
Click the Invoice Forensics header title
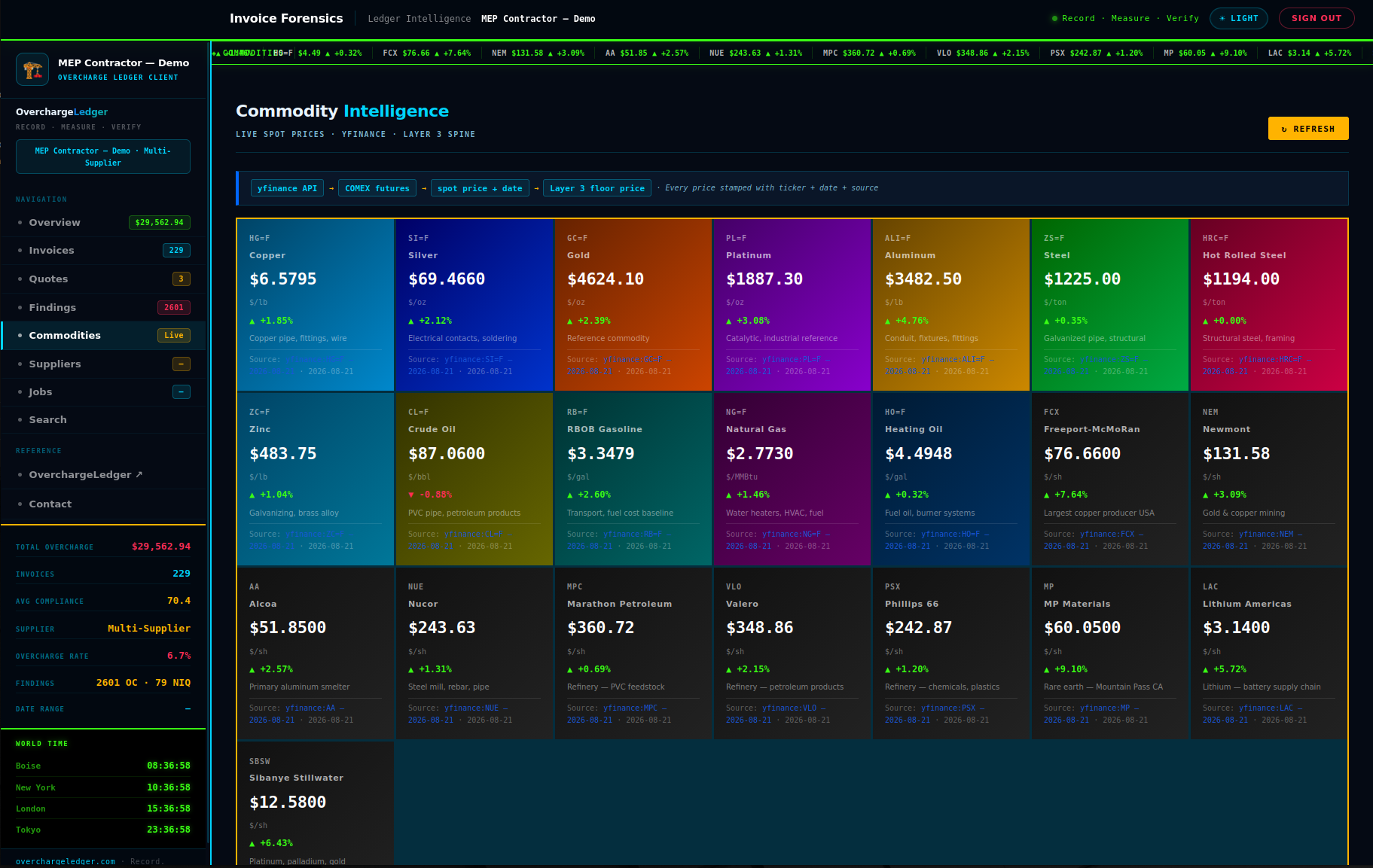(286, 18)
